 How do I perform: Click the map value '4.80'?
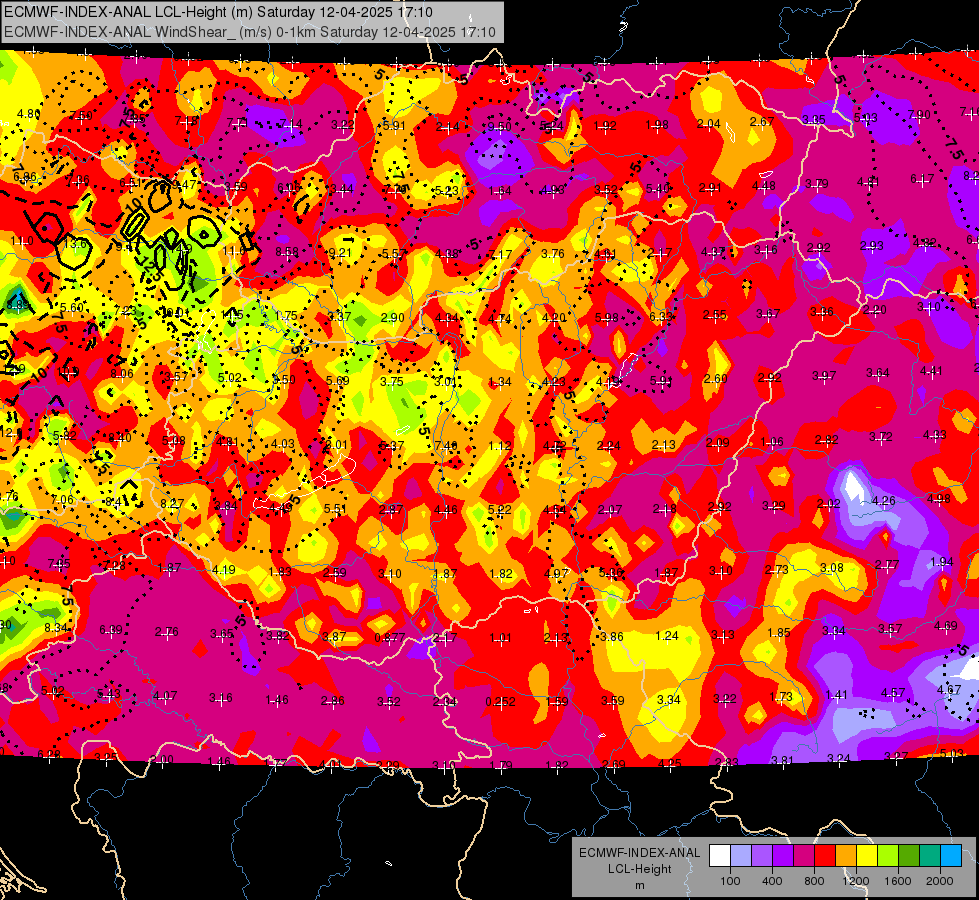tap(29, 114)
